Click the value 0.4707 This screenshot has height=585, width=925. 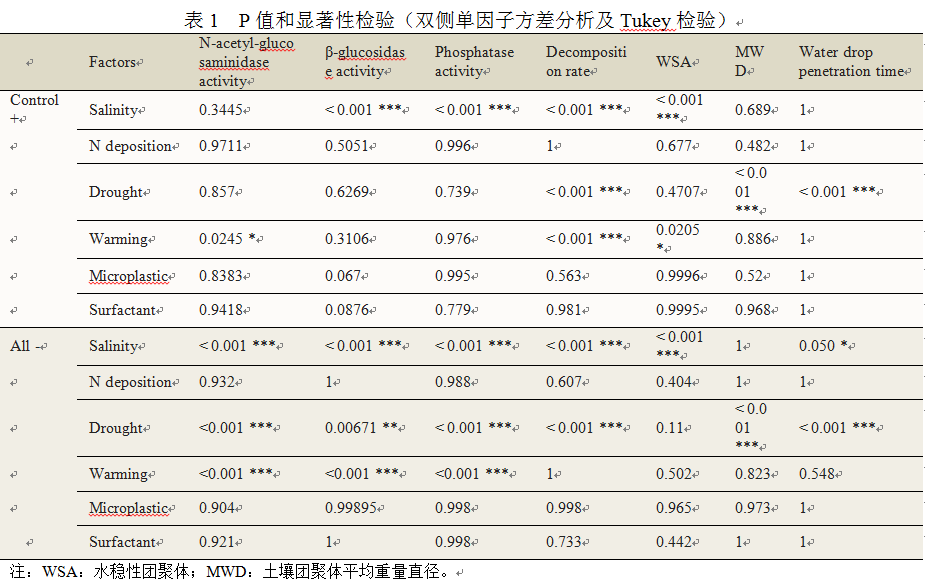click(x=678, y=192)
